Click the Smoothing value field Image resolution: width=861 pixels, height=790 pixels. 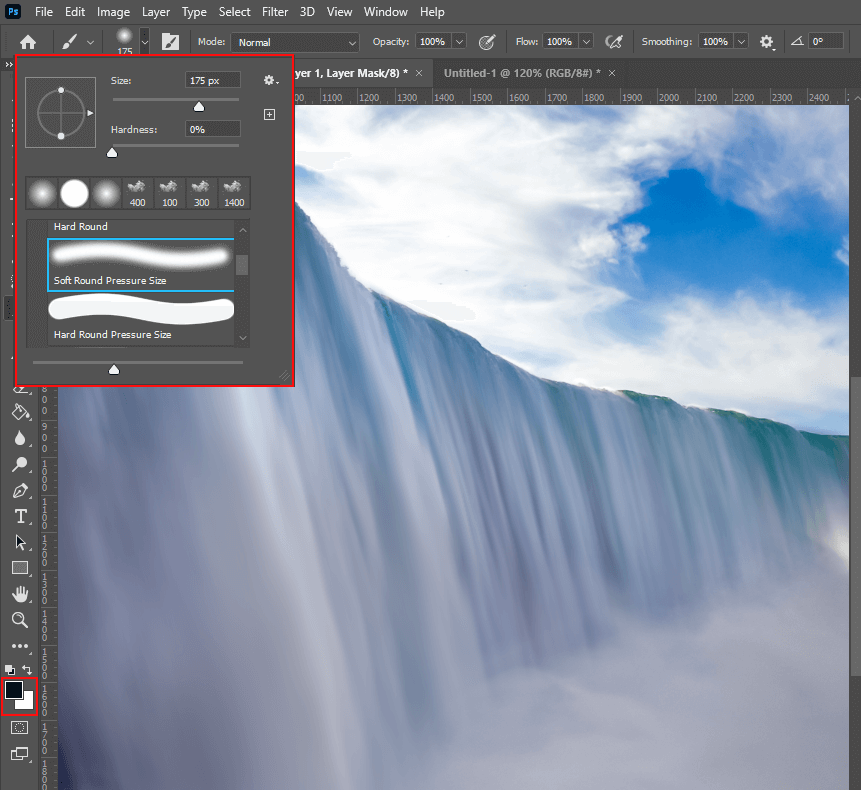(x=716, y=42)
